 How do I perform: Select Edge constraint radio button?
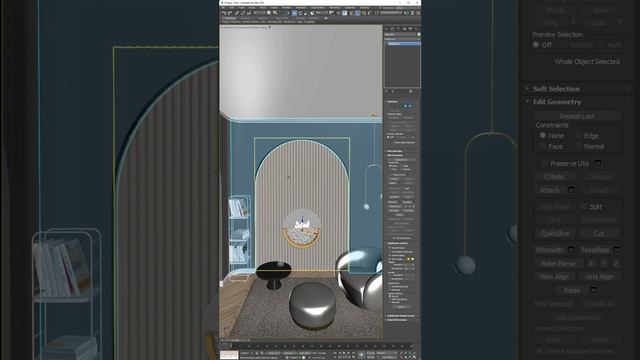[401, 166]
